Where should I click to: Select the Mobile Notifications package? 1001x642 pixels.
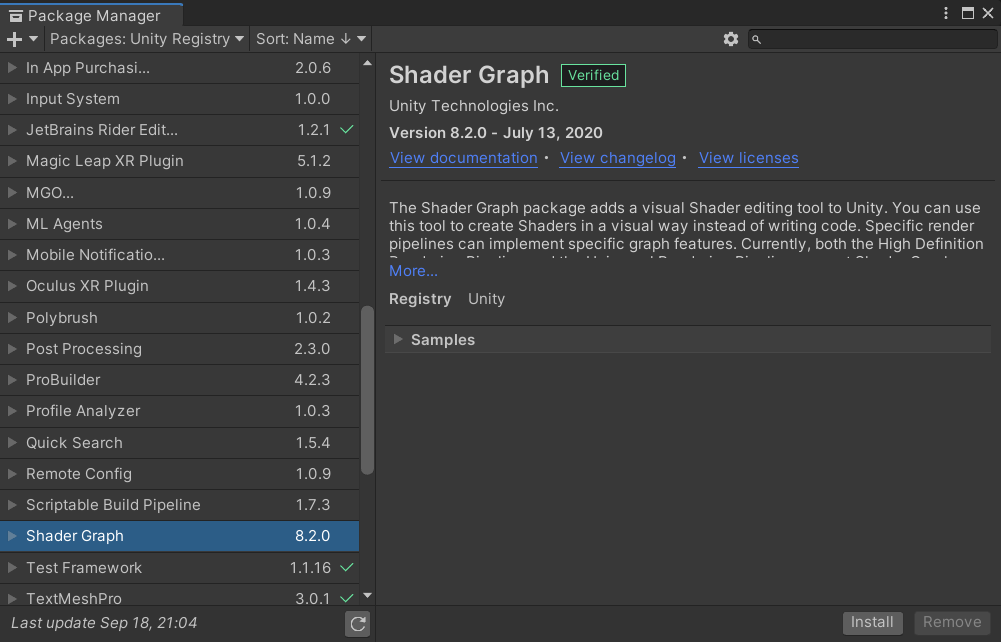pos(179,255)
